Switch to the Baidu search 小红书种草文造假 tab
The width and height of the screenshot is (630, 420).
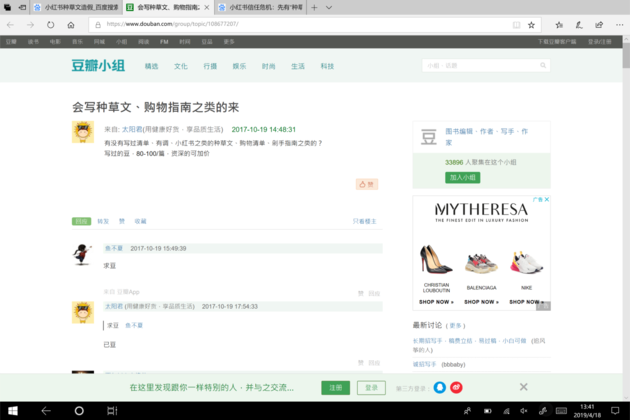click(x=76, y=7)
